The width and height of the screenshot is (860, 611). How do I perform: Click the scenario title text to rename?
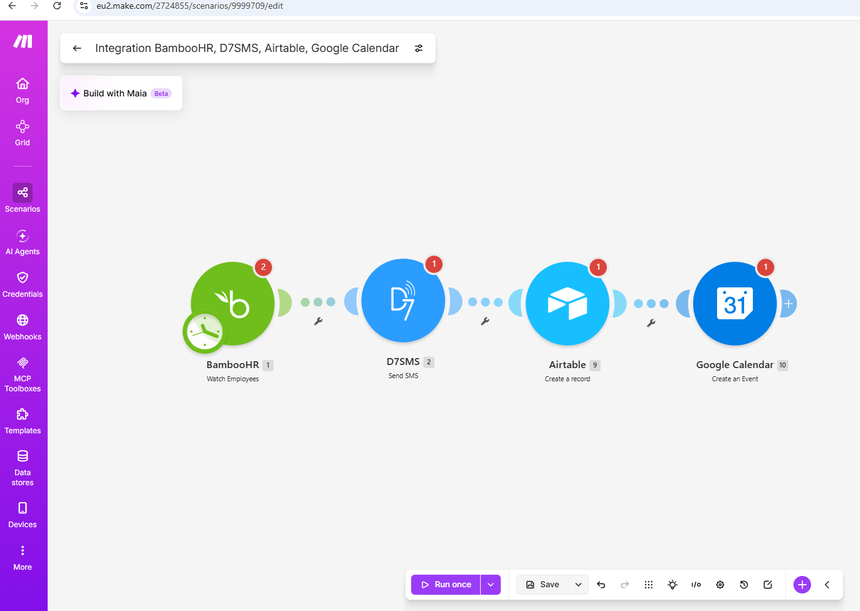click(x=247, y=48)
